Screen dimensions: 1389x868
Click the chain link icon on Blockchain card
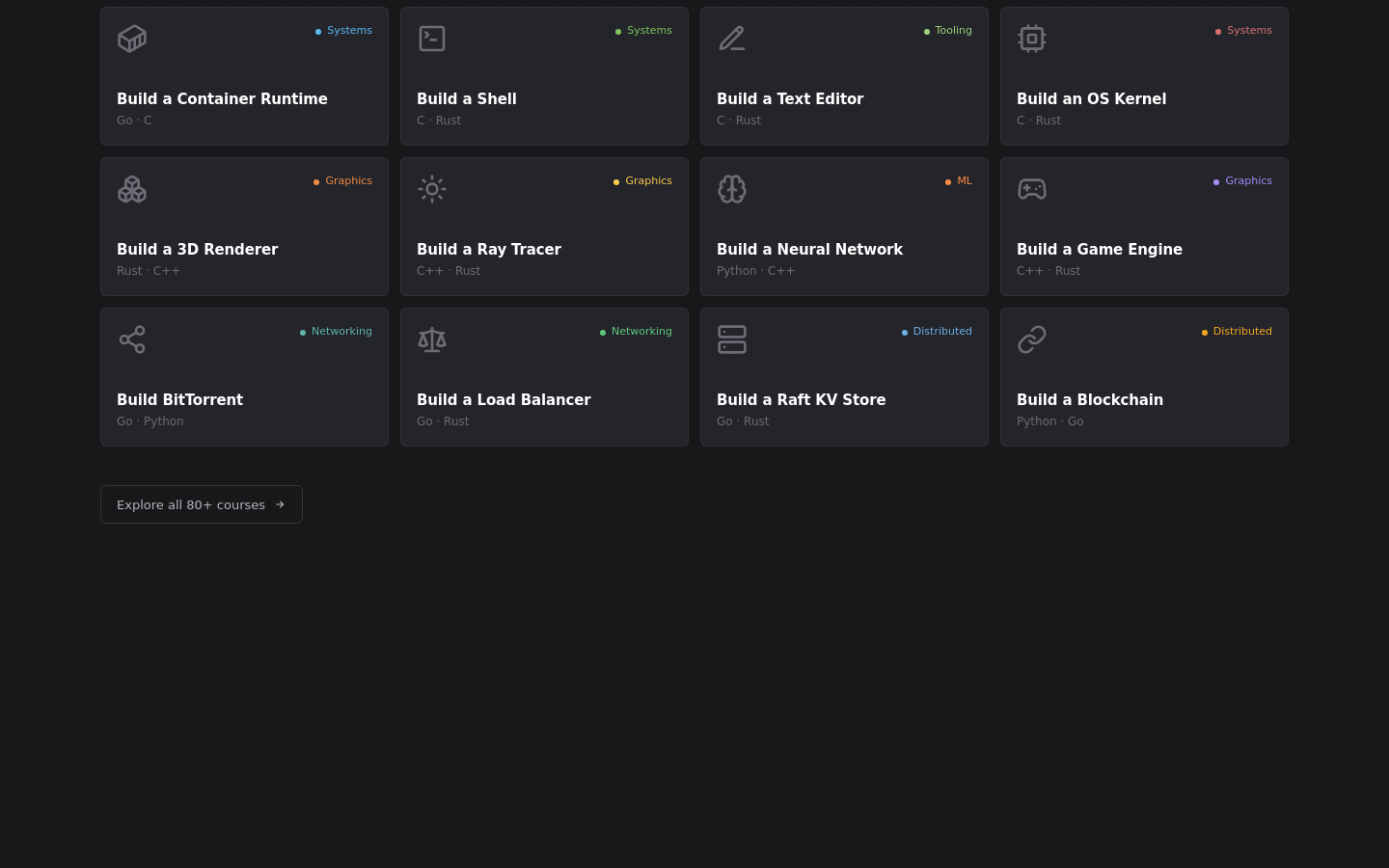[x=1032, y=339]
